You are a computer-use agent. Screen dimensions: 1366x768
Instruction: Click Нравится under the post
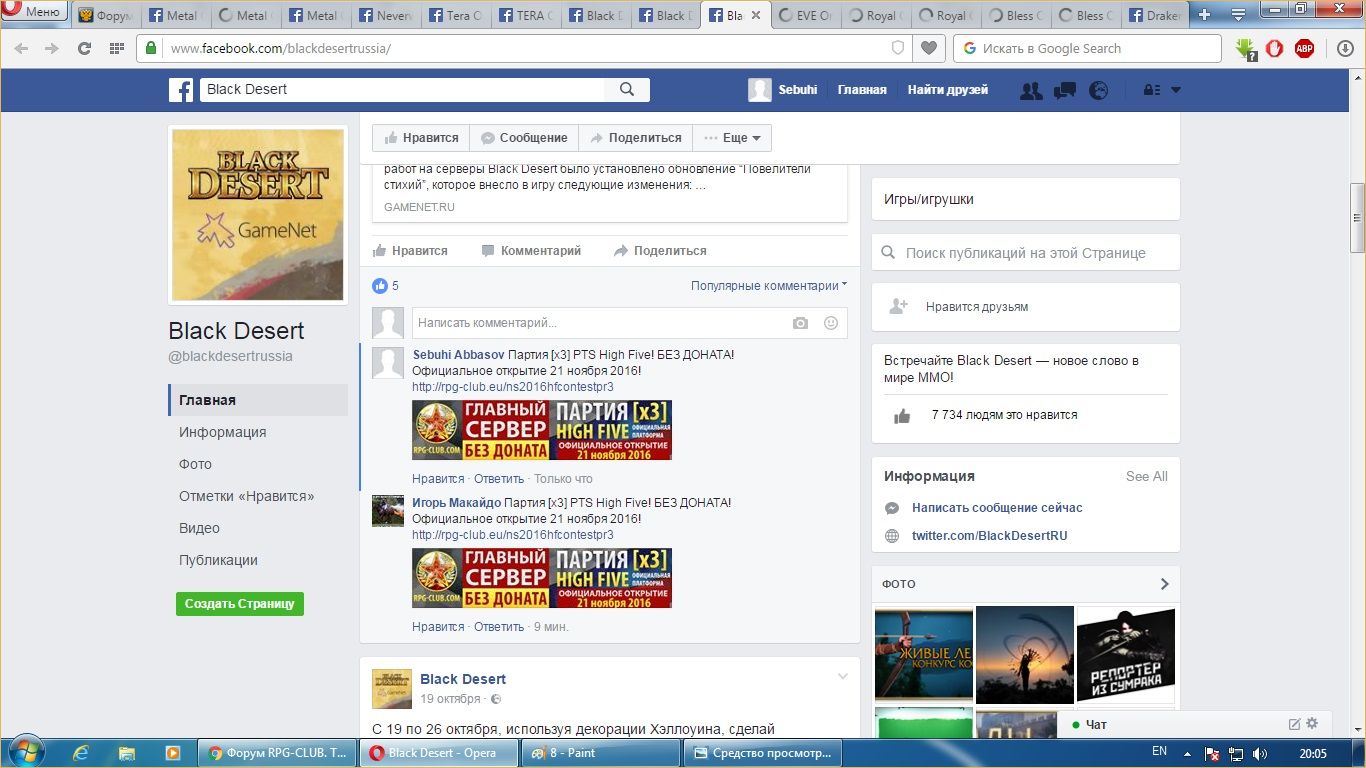(410, 251)
